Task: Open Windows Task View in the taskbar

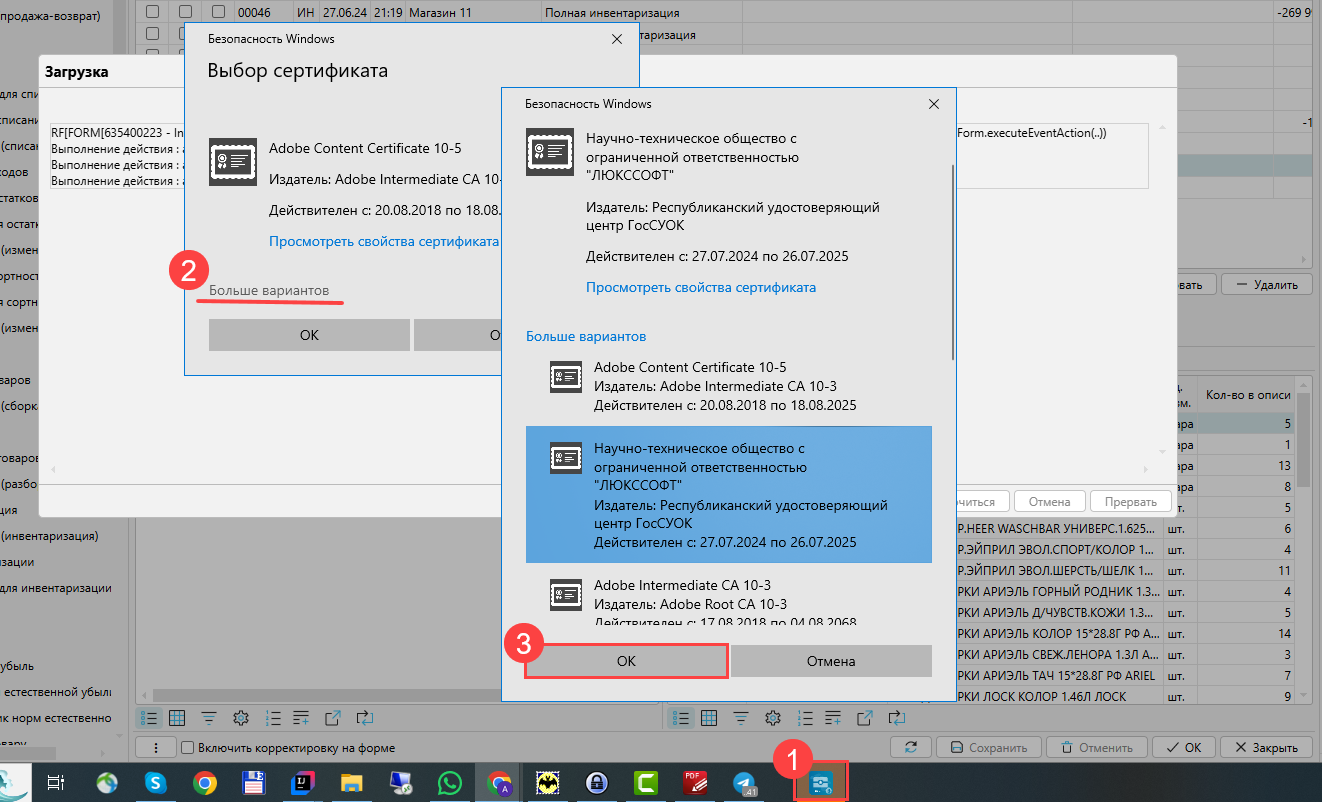Action: point(57,782)
